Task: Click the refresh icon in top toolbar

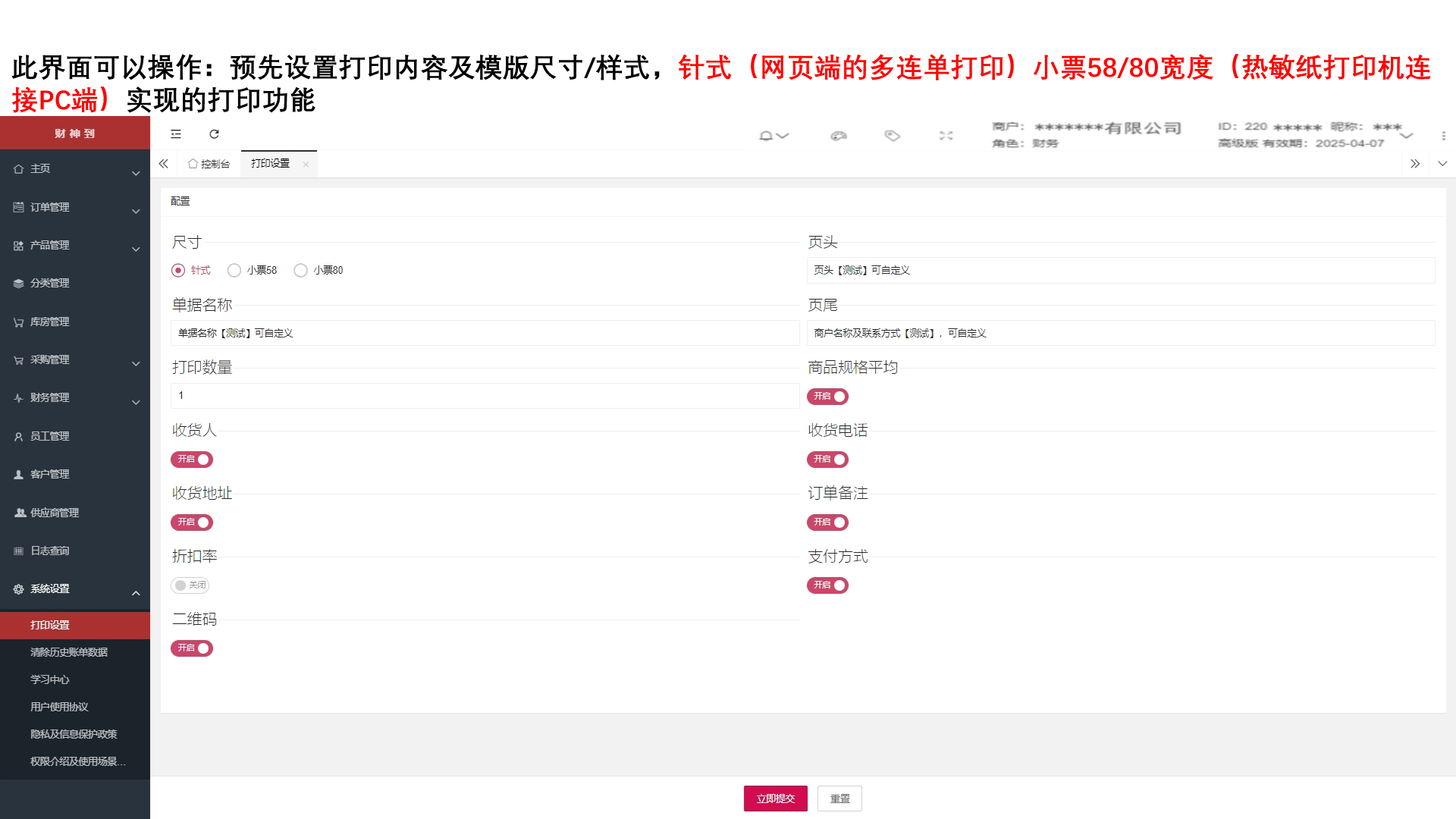Action: [214, 134]
